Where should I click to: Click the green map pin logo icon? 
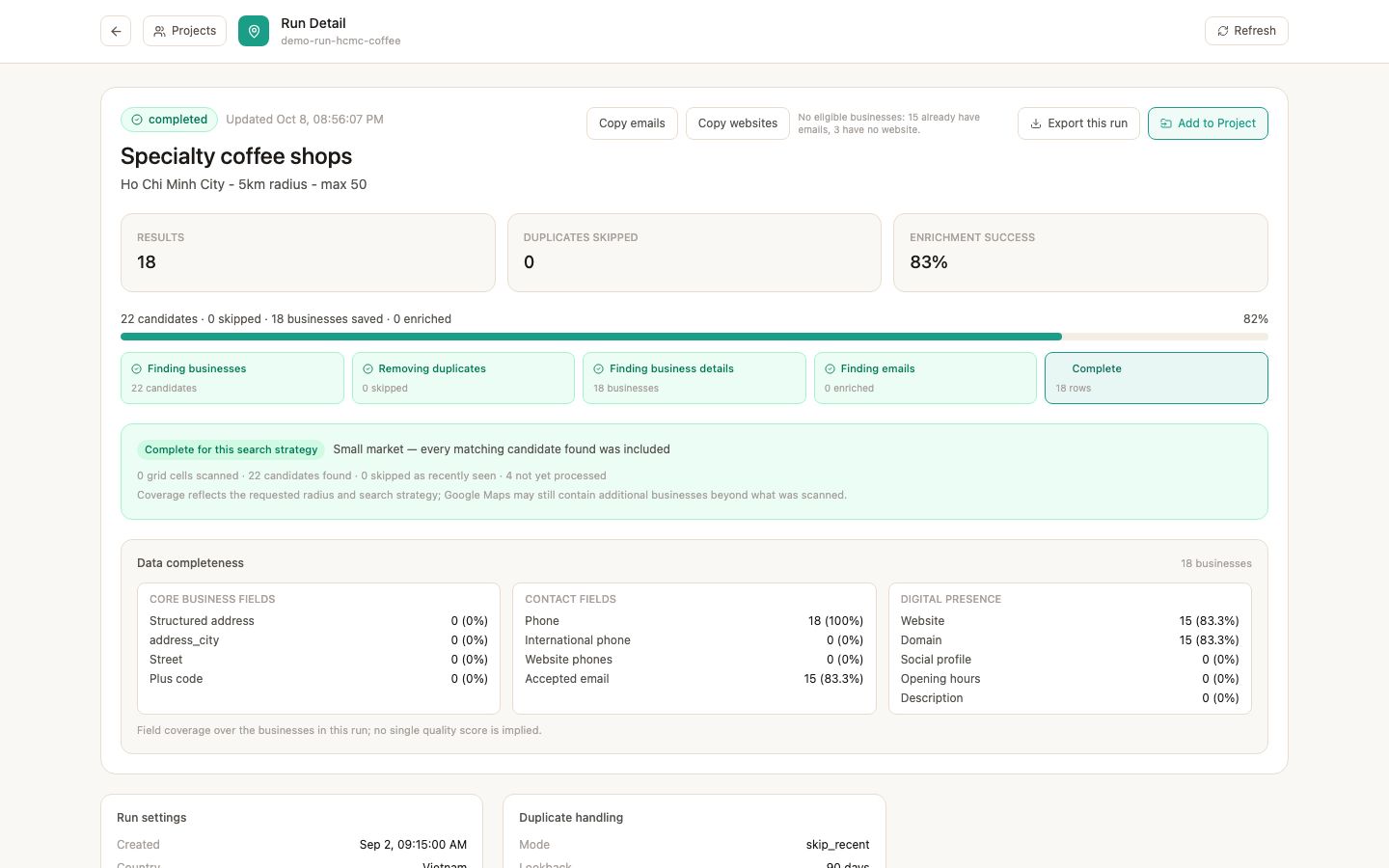(254, 31)
